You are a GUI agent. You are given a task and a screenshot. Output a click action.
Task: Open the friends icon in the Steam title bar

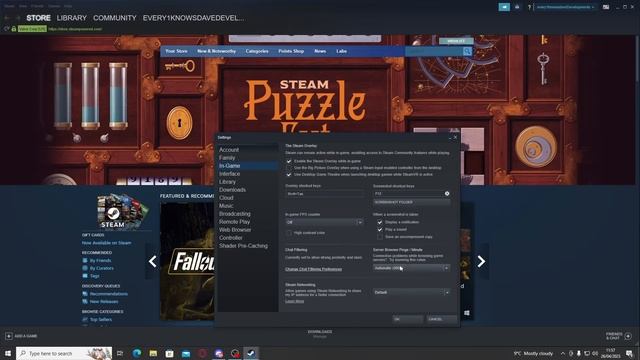click(x=517, y=7)
